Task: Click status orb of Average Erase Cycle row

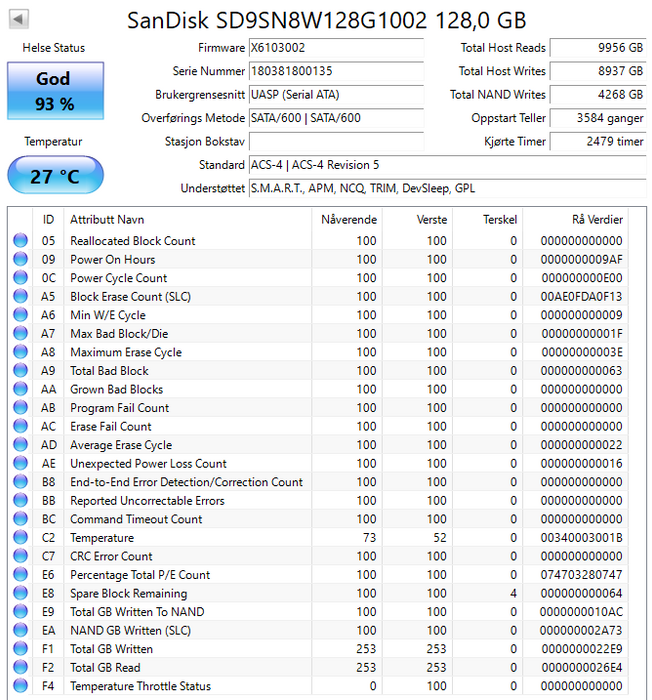Action: click(x=20, y=445)
